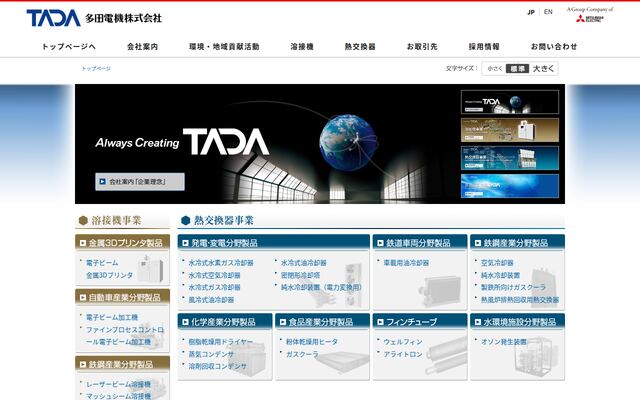This screenshot has height=400, width=640.
Task: Click arrow icon beside 発電·変電分野製品
Action: (x=185, y=243)
